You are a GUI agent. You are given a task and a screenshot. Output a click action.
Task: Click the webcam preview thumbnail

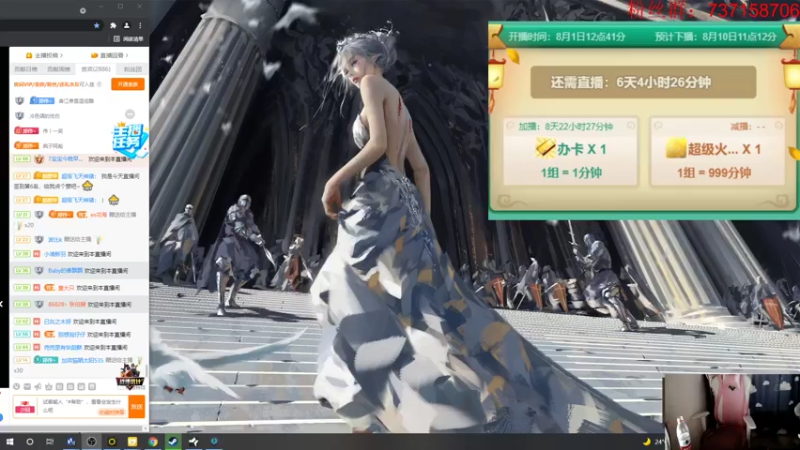point(731,412)
